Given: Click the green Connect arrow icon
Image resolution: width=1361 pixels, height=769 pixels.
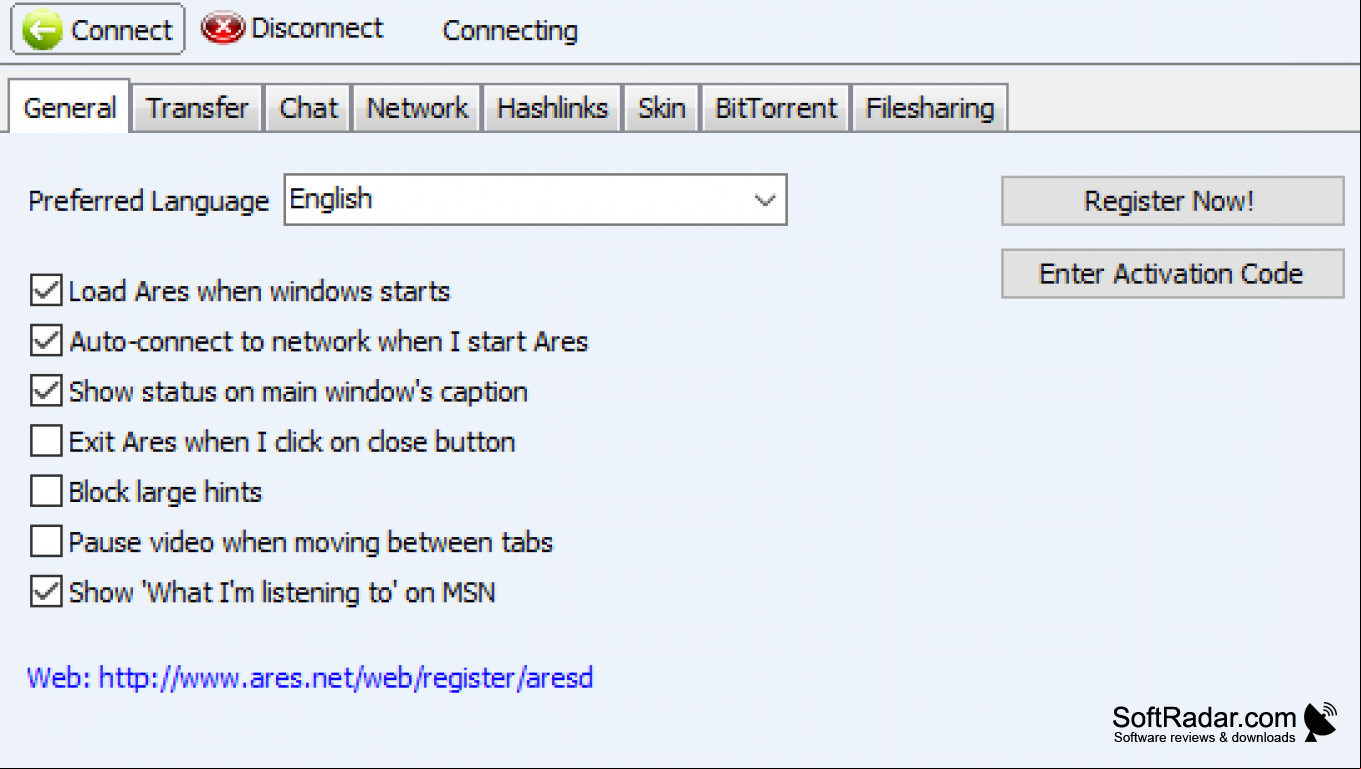Looking at the screenshot, I should [x=43, y=30].
